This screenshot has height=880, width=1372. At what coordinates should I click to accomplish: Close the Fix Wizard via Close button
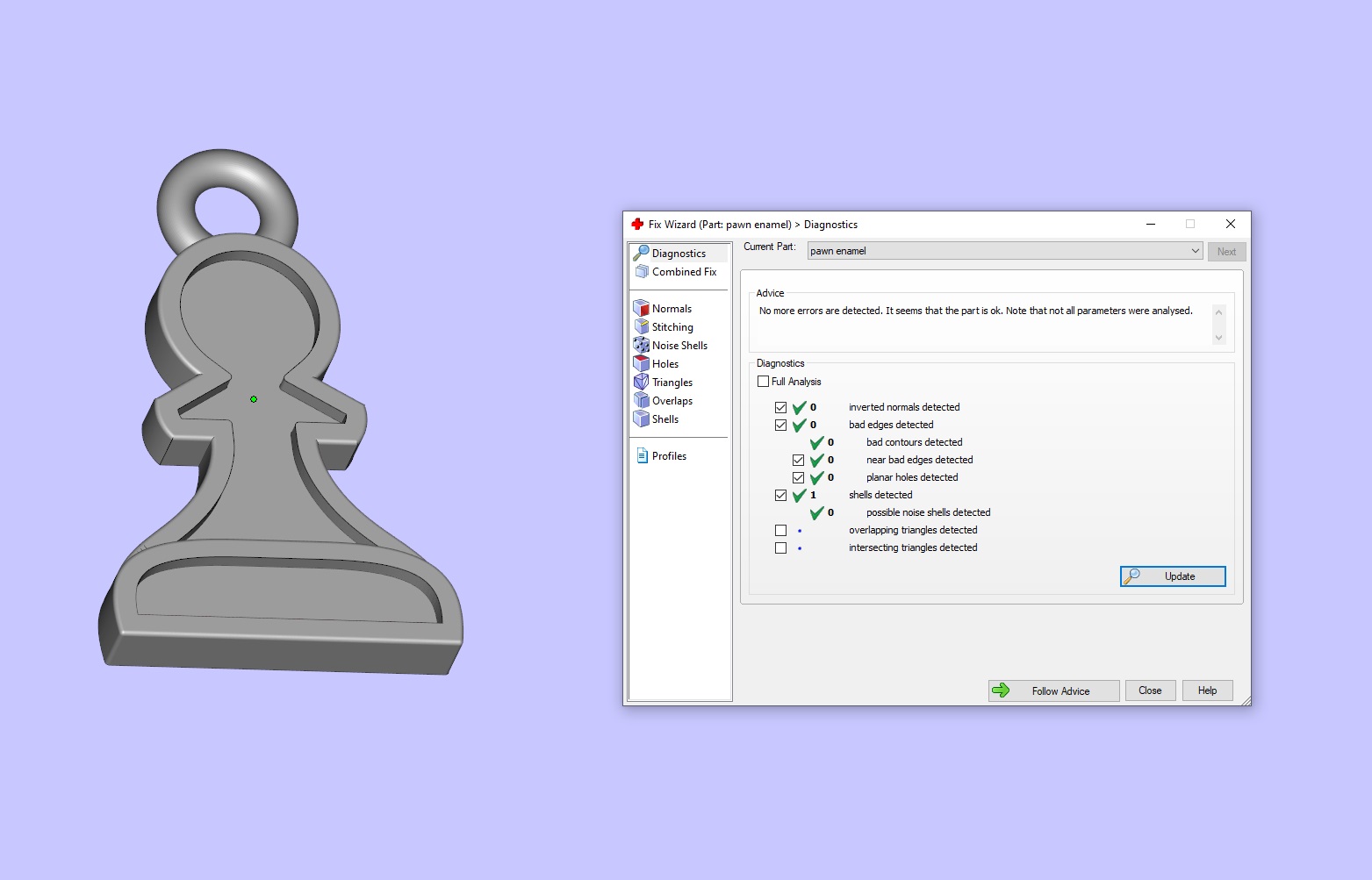click(x=1150, y=690)
